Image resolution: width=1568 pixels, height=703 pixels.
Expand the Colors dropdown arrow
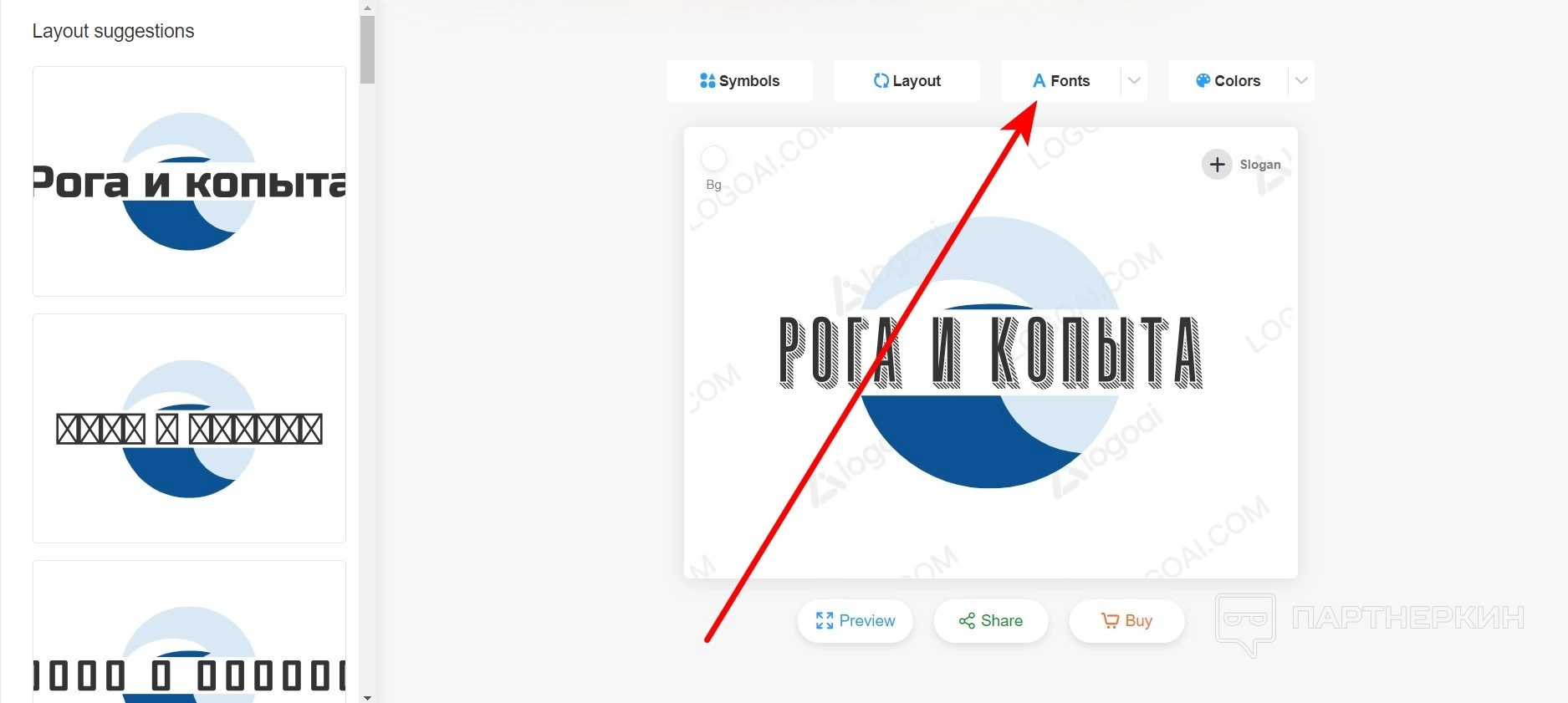(x=1301, y=81)
